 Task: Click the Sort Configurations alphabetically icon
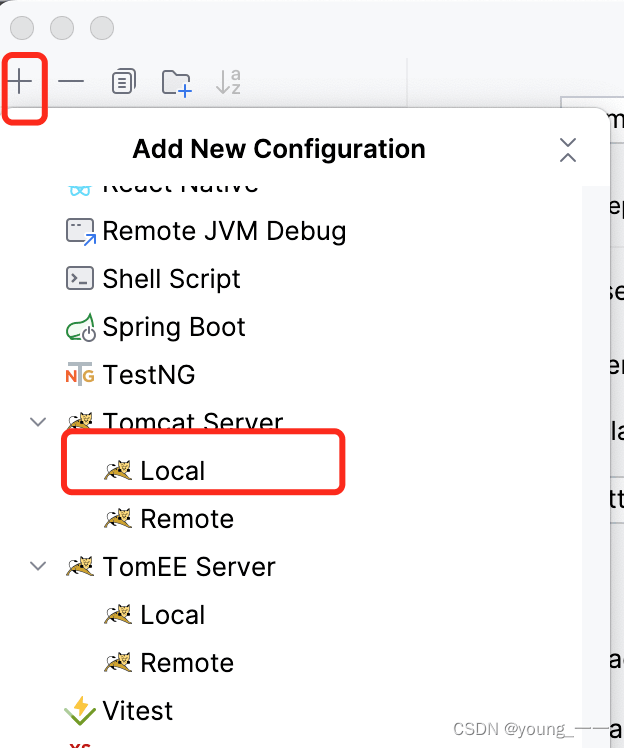228,82
